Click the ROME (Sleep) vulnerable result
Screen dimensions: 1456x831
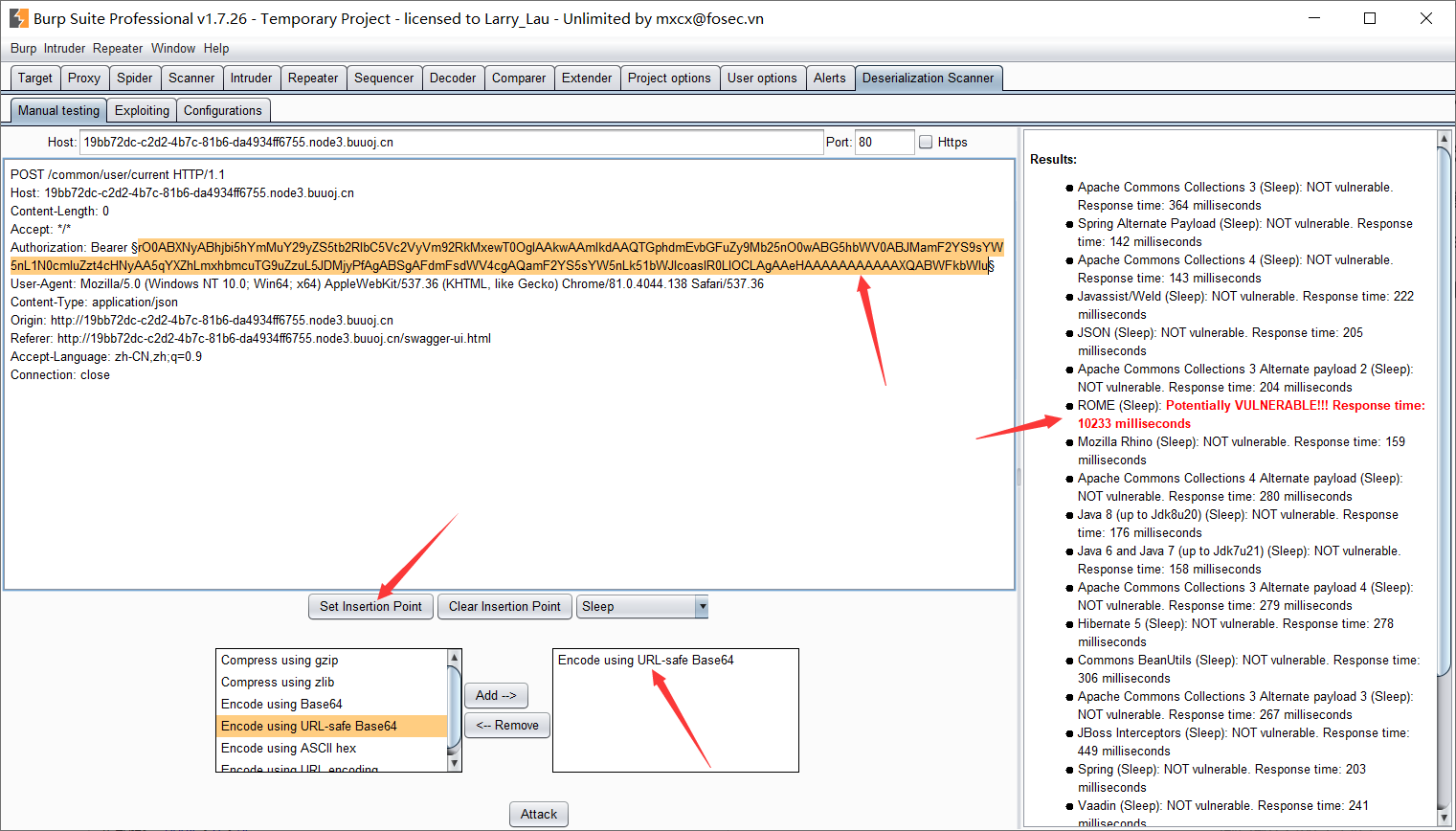[x=1251, y=415]
